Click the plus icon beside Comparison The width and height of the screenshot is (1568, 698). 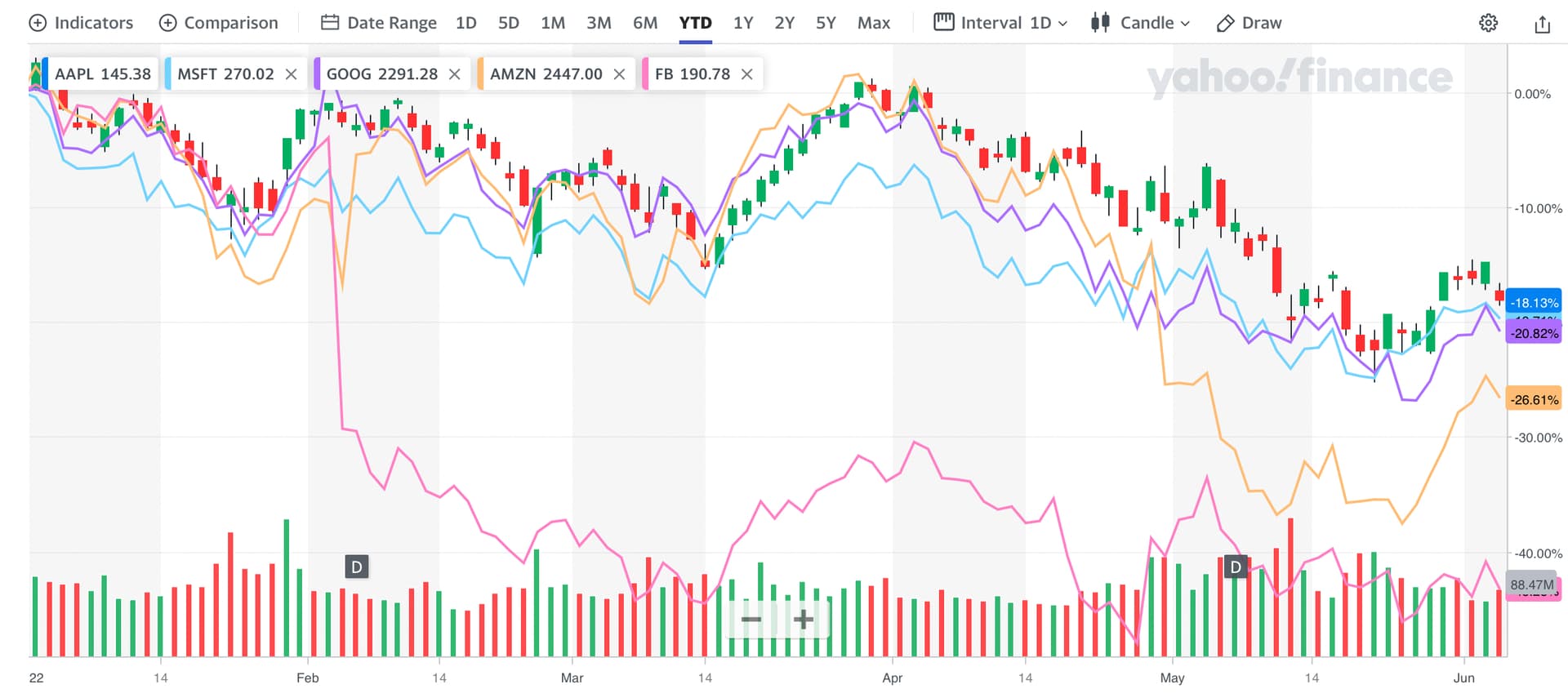[x=167, y=23]
